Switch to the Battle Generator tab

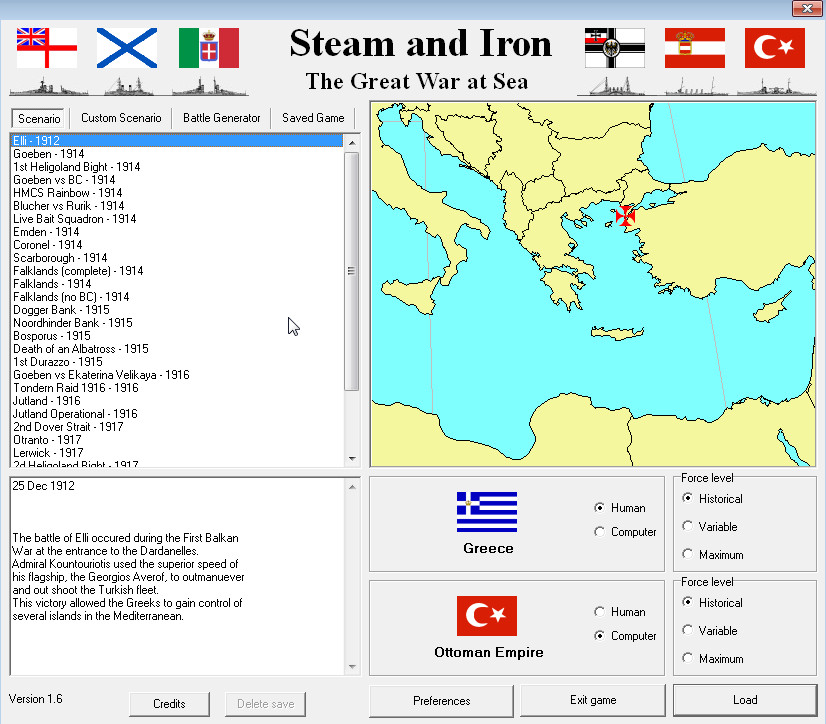(221, 118)
